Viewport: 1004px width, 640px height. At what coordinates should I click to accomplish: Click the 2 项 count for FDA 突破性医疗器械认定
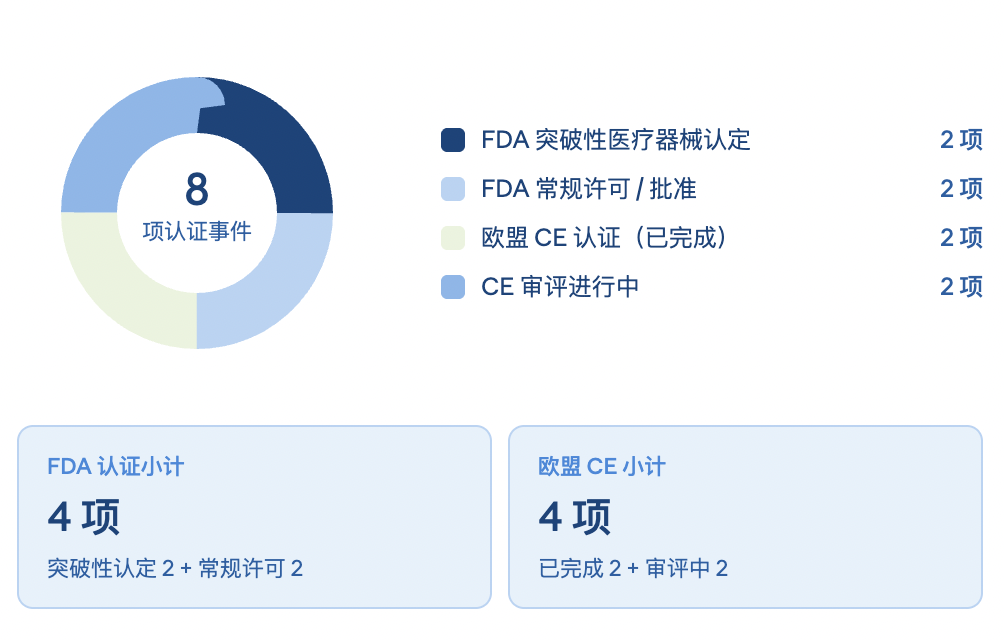tap(961, 140)
